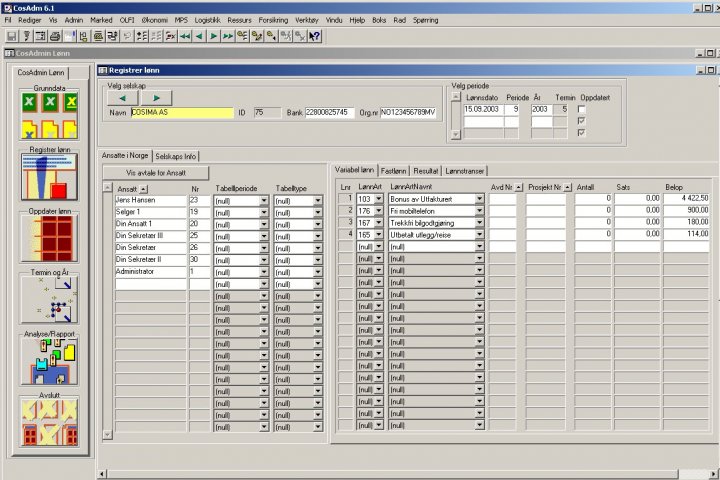Open the Grunndata icon panel

click(50, 116)
